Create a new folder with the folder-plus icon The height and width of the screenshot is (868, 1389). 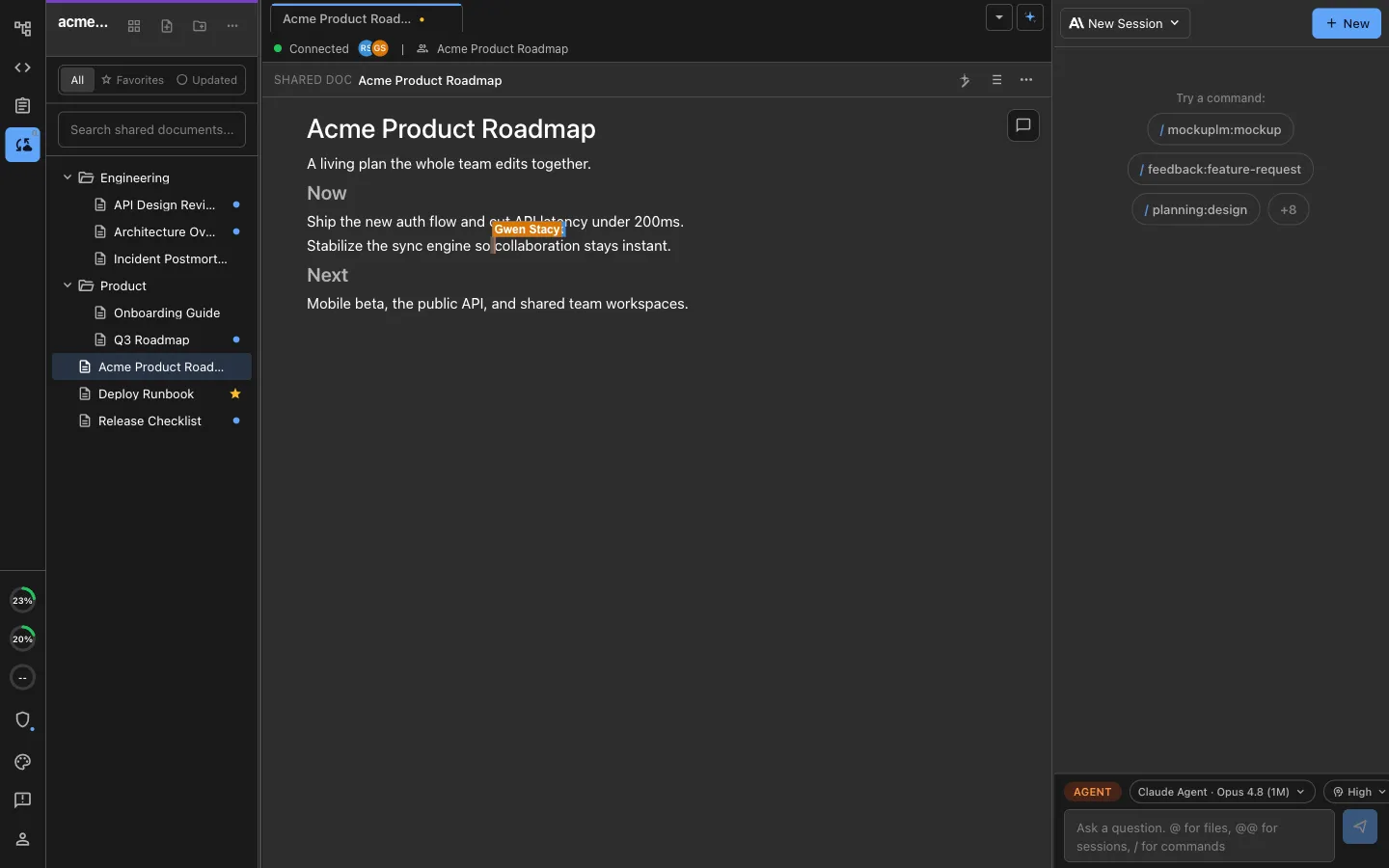tap(200, 26)
